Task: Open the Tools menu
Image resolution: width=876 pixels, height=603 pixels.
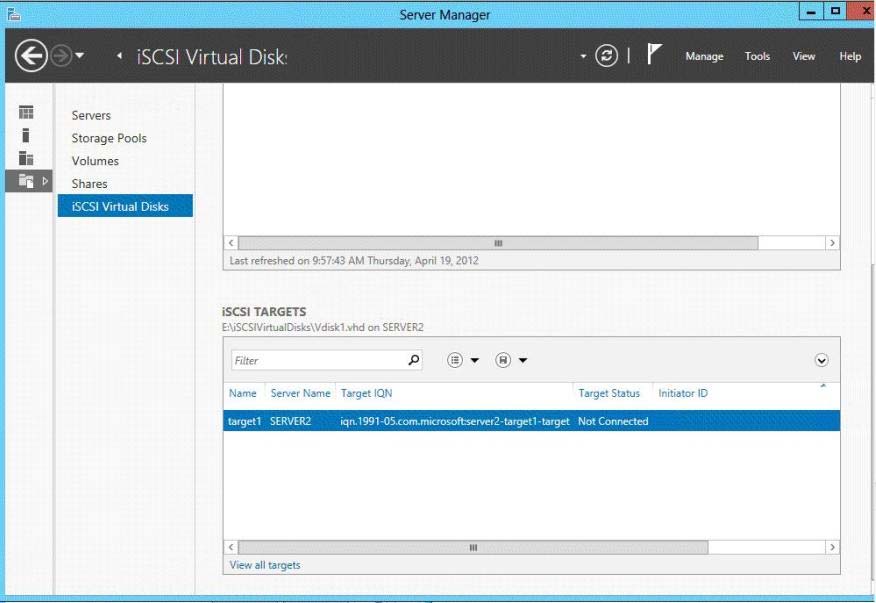Action: pos(757,56)
